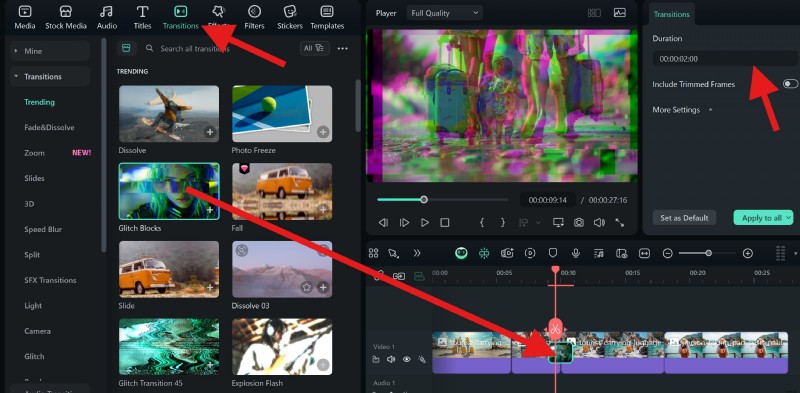The image size is (800, 393).
Task: Open the display settings monitor icon
Action: point(558,223)
